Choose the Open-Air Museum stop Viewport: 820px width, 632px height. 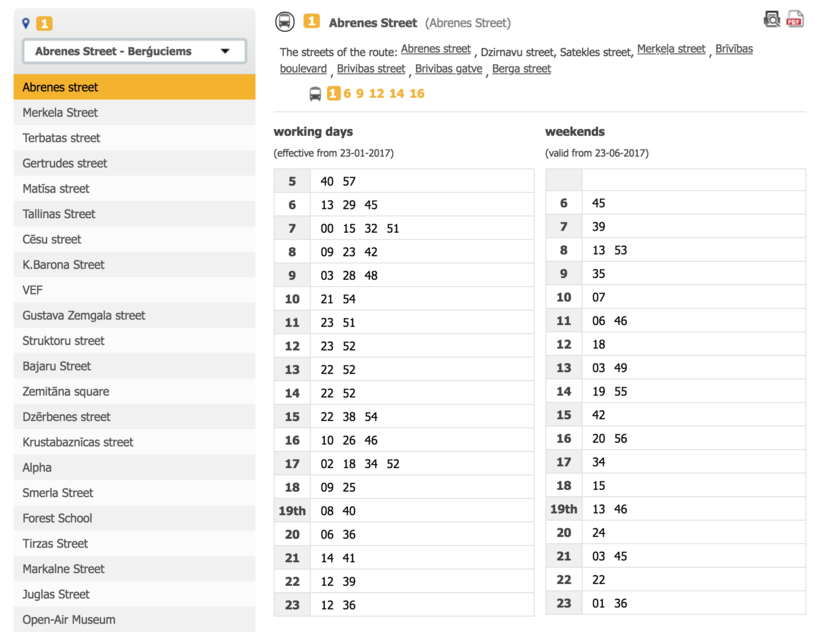69,620
